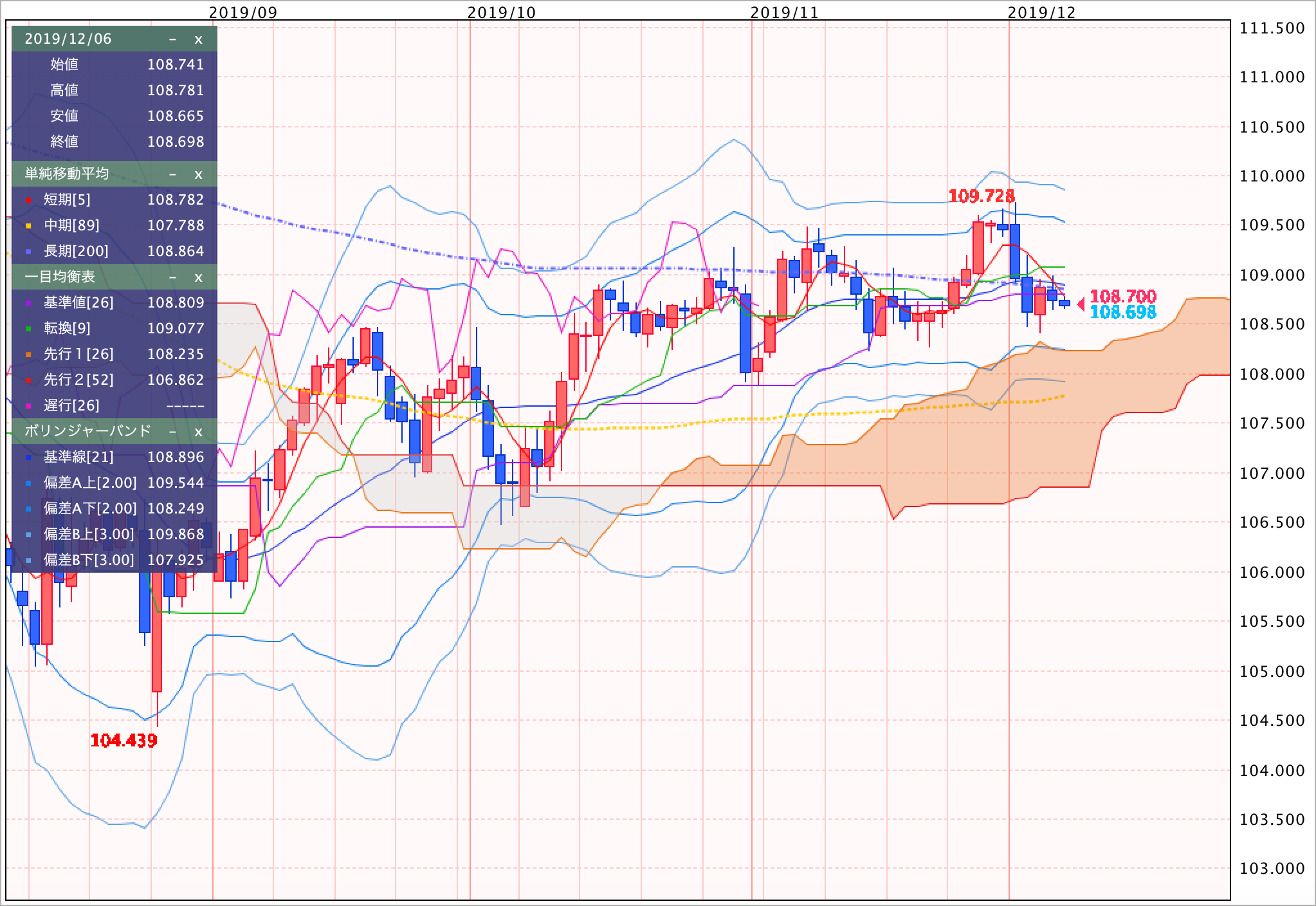
Task: Click the yellow 中期[89] color marker
Action: (x=29, y=226)
